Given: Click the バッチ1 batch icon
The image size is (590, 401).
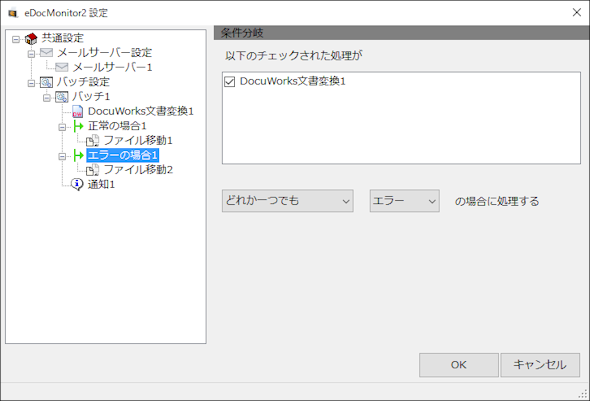Looking at the screenshot, I should tap(62, 97).
